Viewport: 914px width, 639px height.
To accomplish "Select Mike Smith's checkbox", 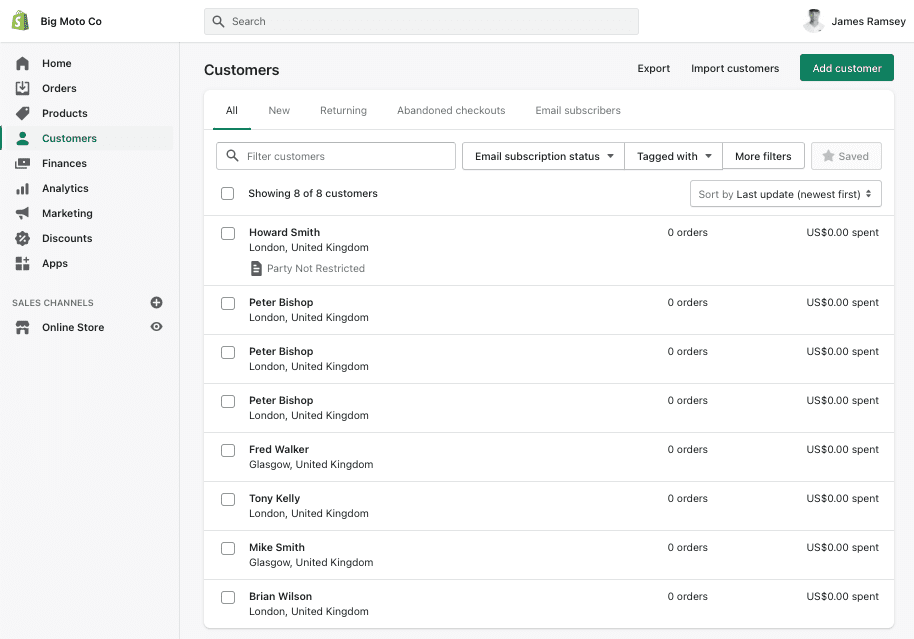I will coord(228,548).
